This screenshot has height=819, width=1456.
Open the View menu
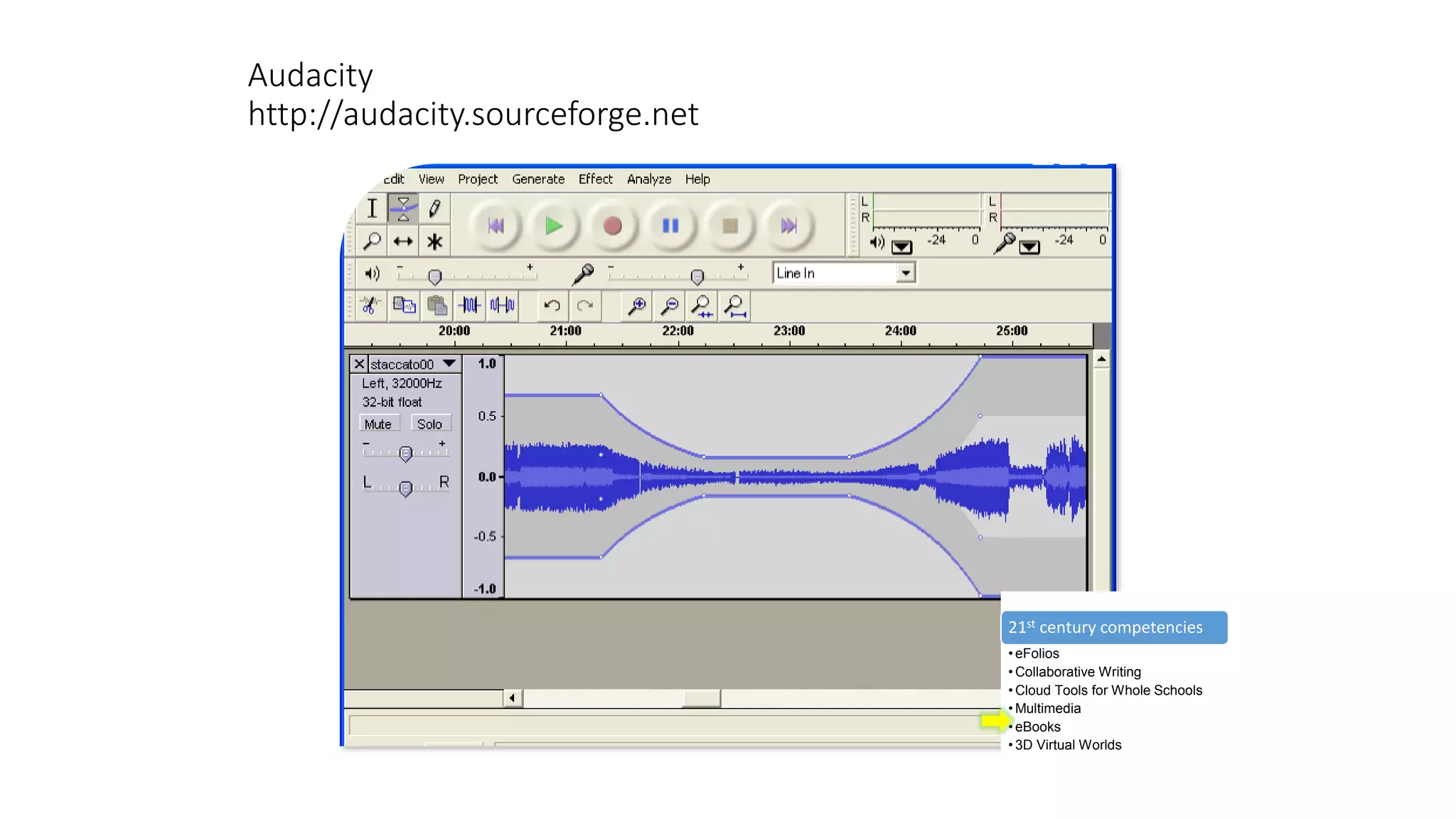[431, 179]
